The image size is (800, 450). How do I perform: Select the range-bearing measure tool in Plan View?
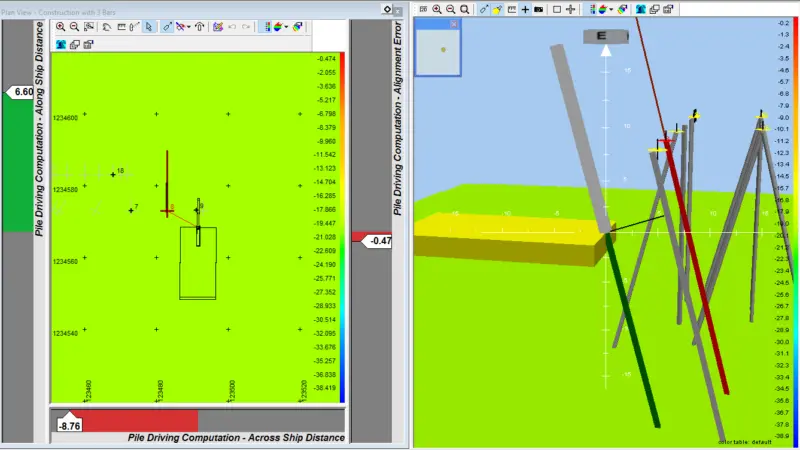tap(134, 27)
